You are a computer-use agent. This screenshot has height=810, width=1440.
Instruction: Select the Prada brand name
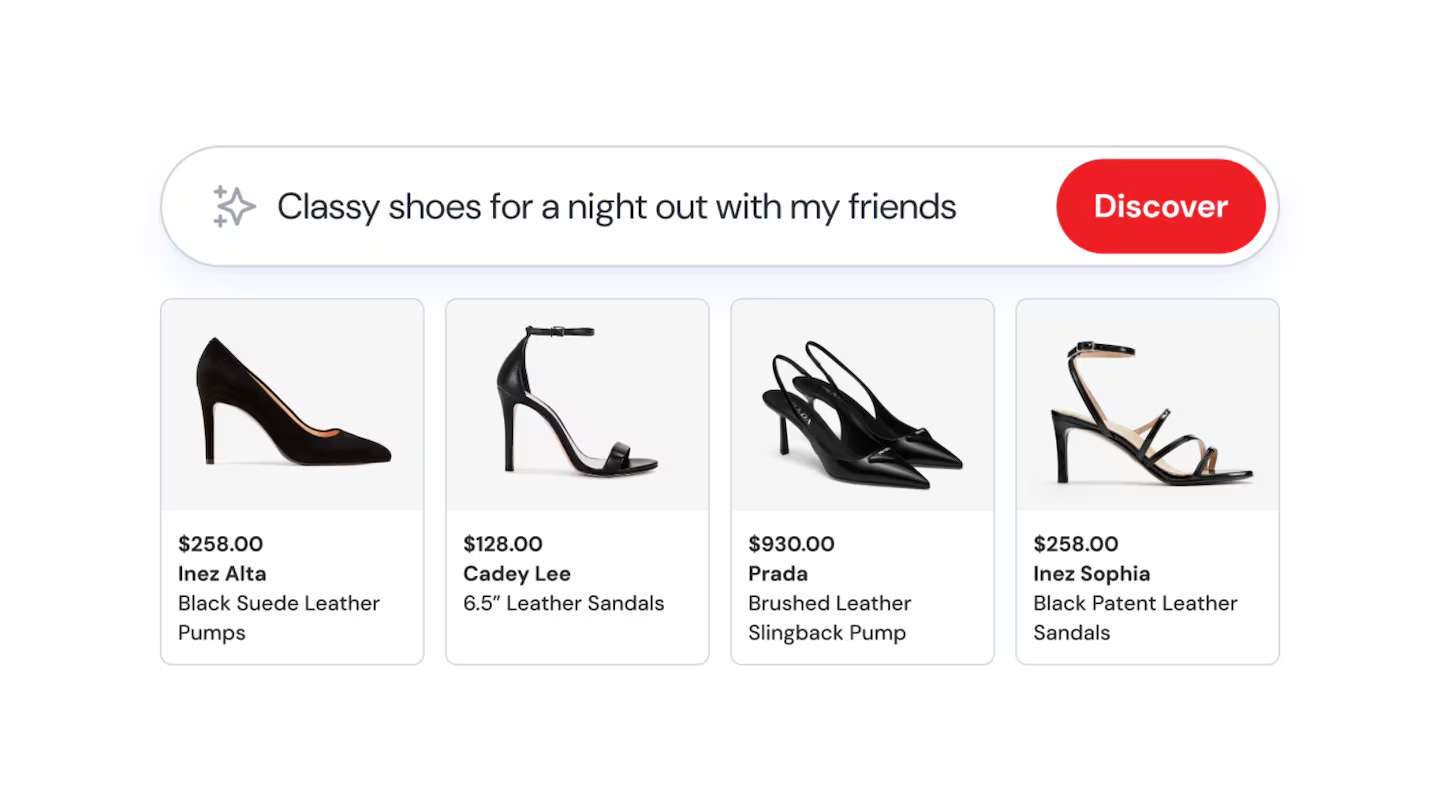pyautogui.click(x=778, y=574)
